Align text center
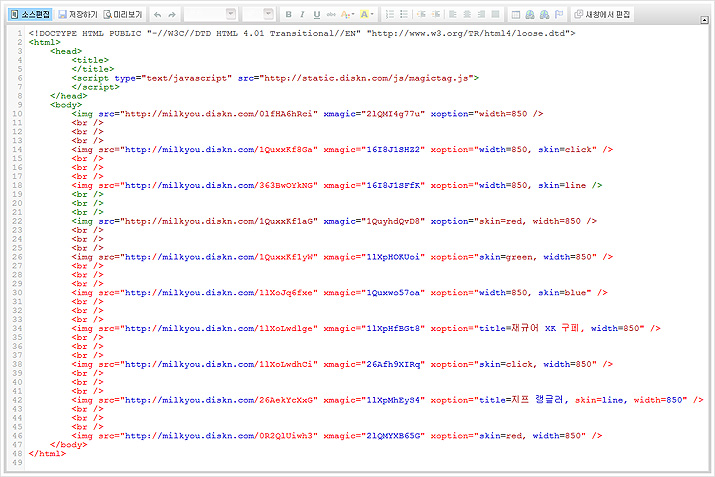The image size is (715, 477). point(467,15)
